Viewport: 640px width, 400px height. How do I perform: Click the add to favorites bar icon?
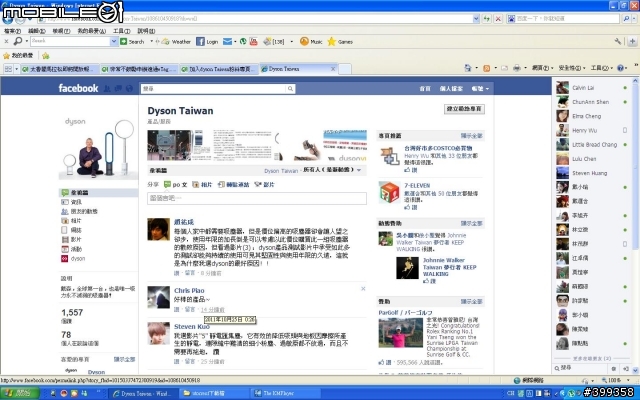(x=46, y=56)
